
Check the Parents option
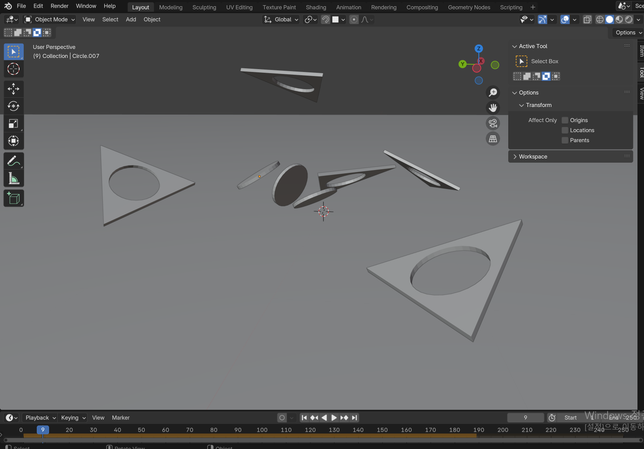(565, 140)
